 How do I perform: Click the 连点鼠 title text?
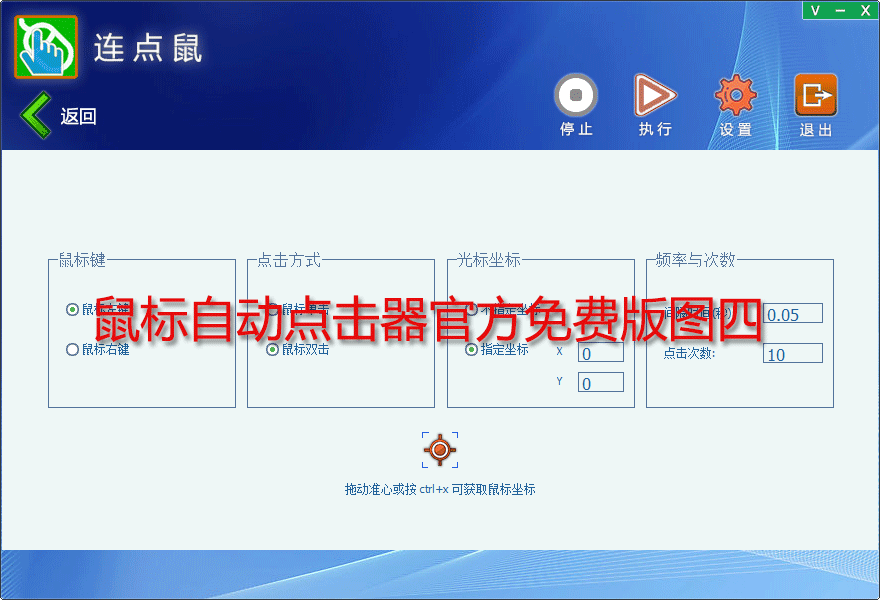tap(148, 48)
